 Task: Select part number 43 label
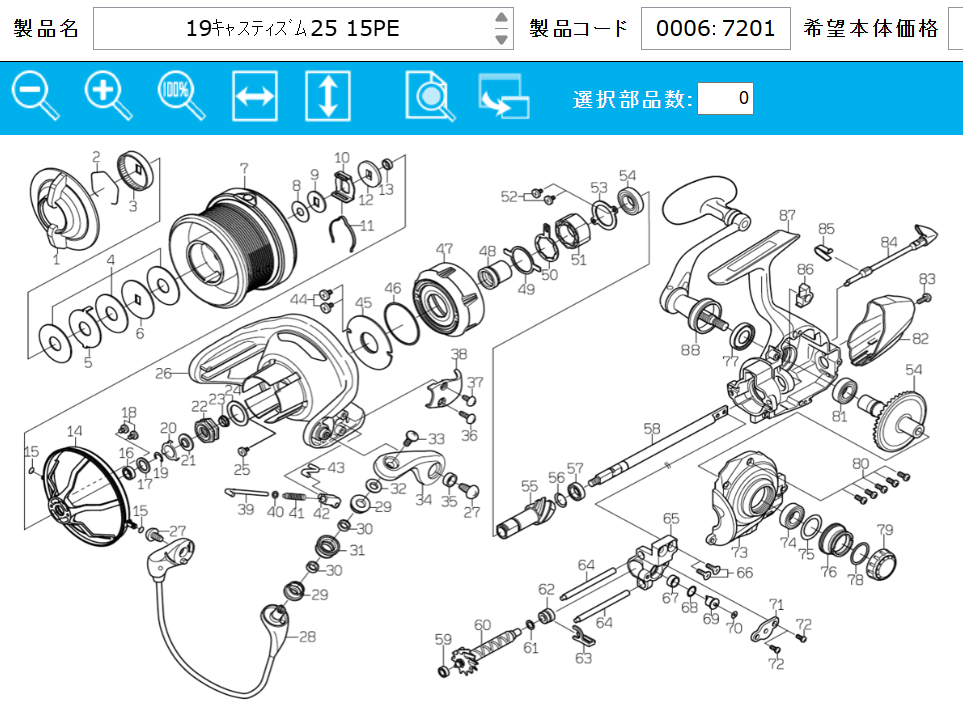[x=335, y=467]
